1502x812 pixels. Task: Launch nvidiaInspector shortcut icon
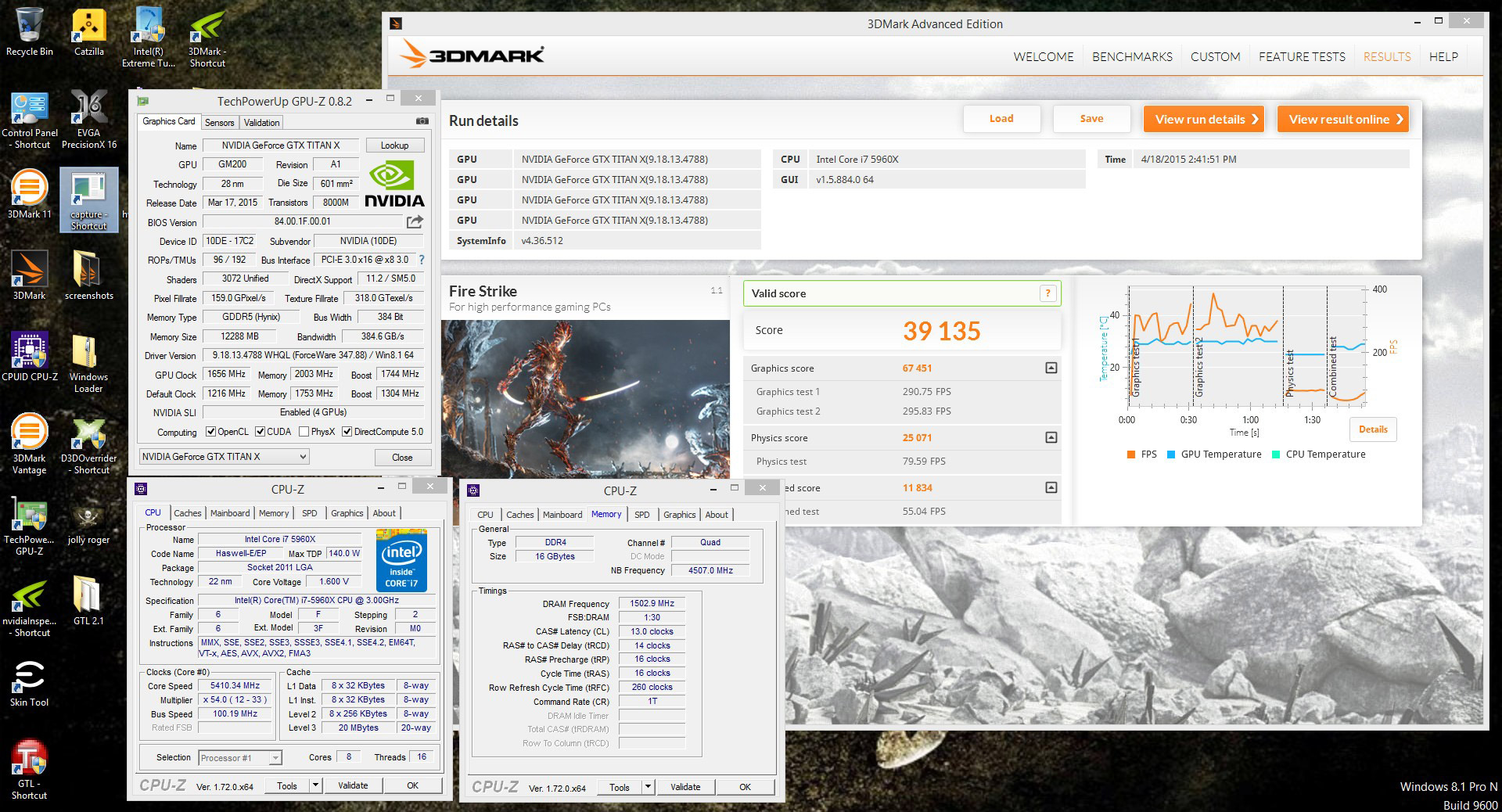click(x=29, y=607)
